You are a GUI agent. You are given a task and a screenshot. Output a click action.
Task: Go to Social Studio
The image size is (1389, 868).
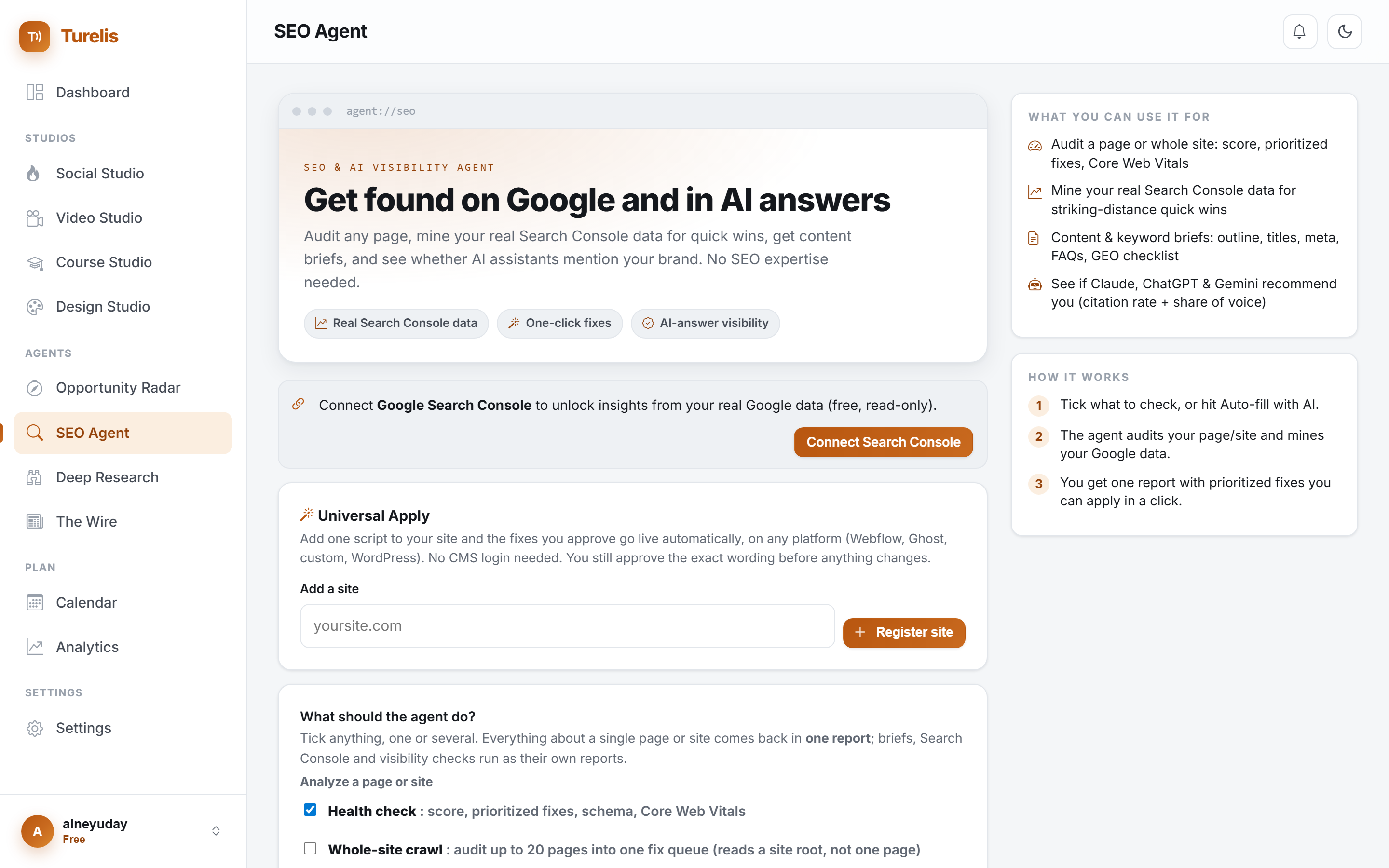pyautogui.click(x=123, y=174)
